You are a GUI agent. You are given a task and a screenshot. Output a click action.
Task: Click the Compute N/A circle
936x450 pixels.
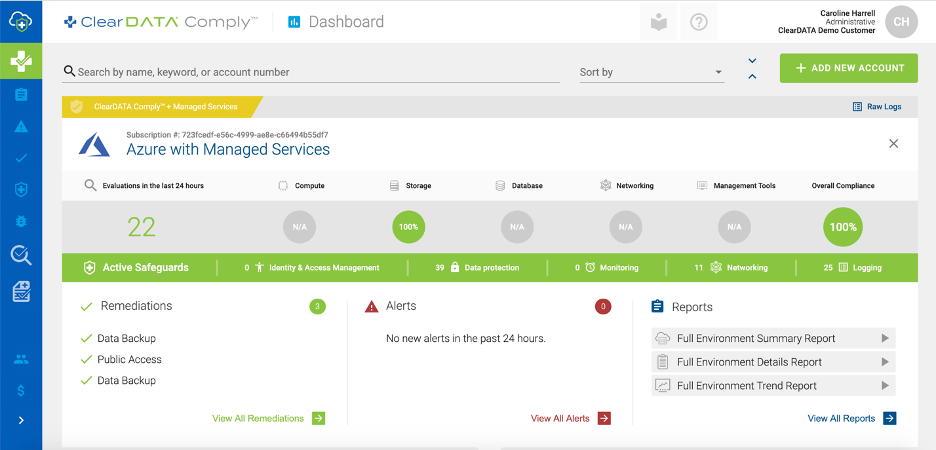[299, 227]
